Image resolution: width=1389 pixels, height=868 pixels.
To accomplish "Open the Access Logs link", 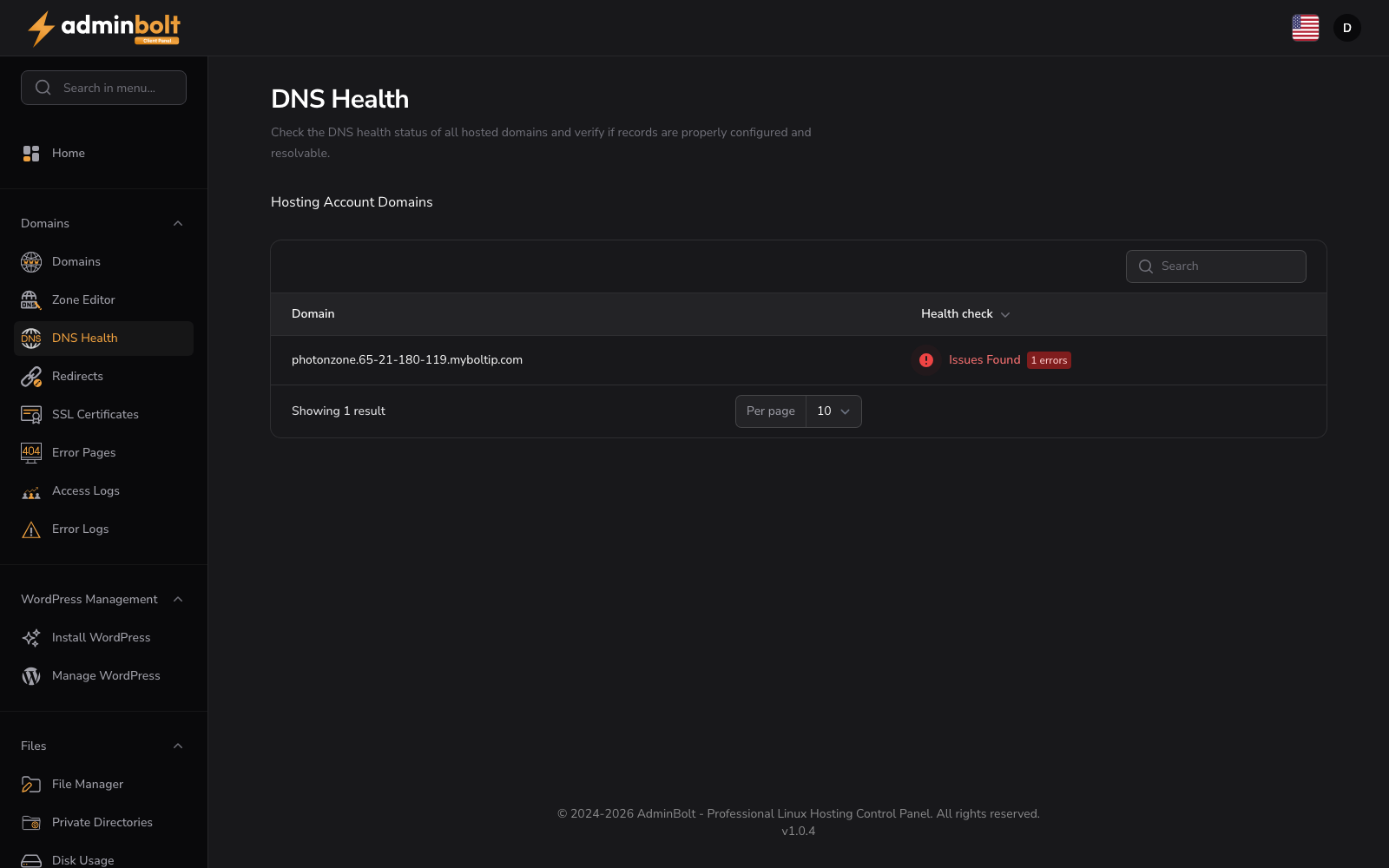I will click(x=103, y=491).
